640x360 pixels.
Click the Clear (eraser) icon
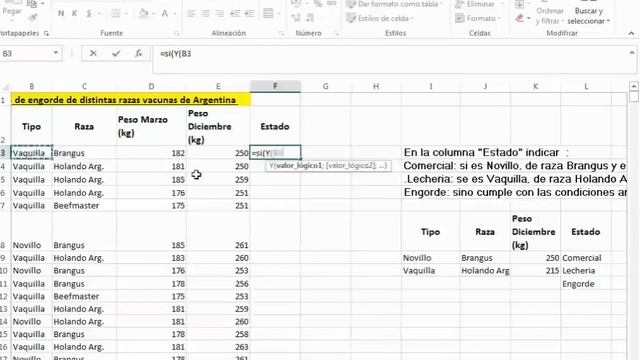click(520, 18)
